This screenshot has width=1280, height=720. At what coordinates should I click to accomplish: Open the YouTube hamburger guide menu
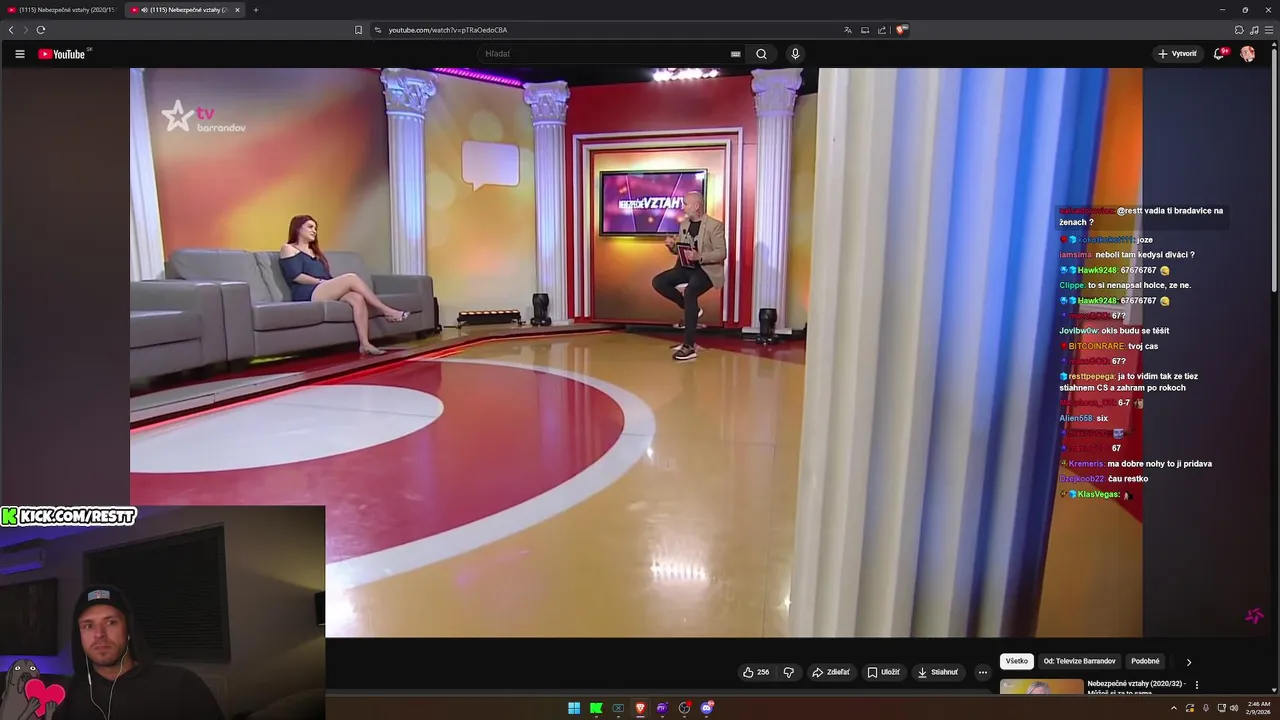19,54
